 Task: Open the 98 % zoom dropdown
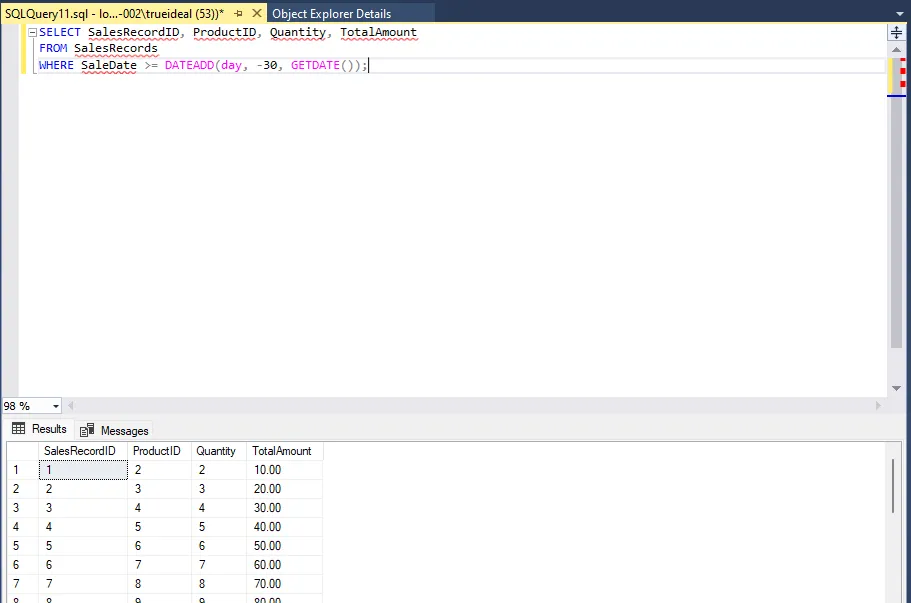point(55,406)
